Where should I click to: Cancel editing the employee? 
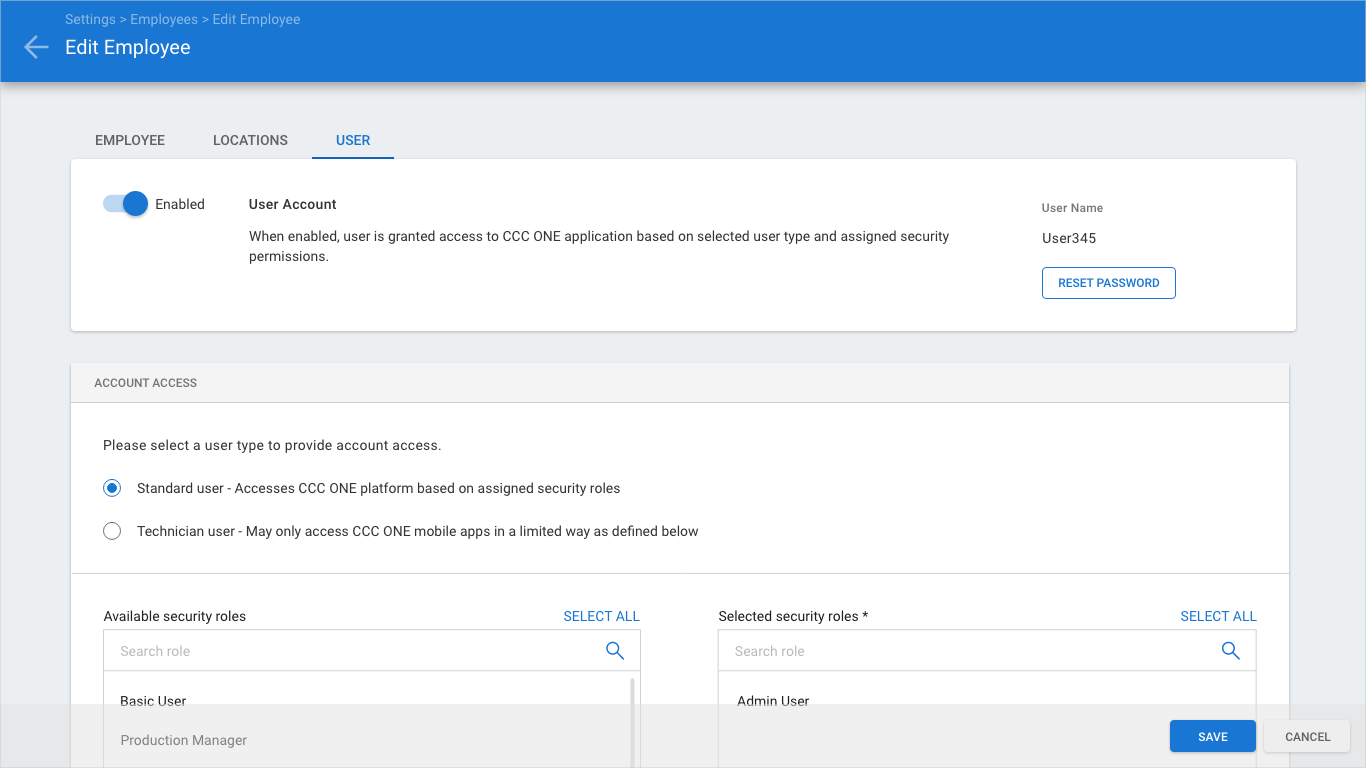pyautogui.click(x=1308, y=736)
